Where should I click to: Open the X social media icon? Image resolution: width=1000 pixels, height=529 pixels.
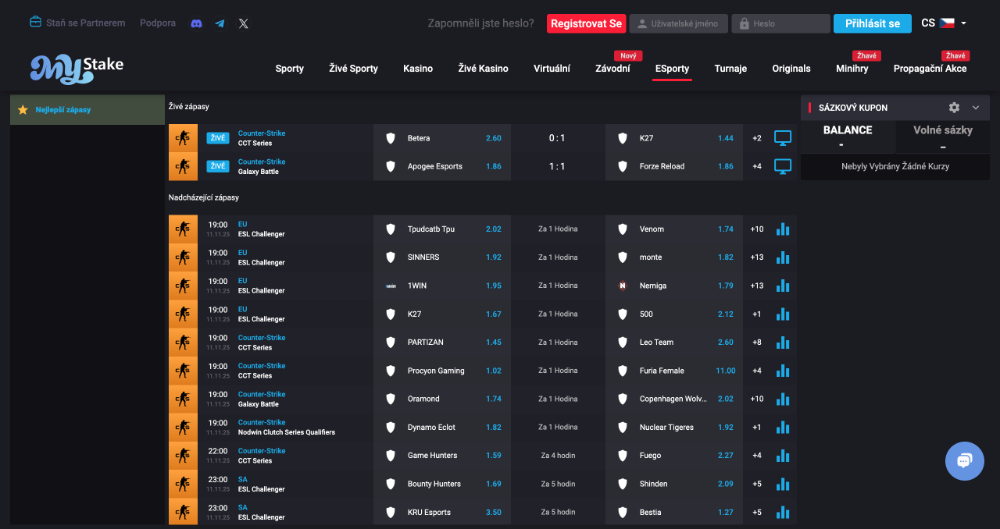click(x=243, y=23)
